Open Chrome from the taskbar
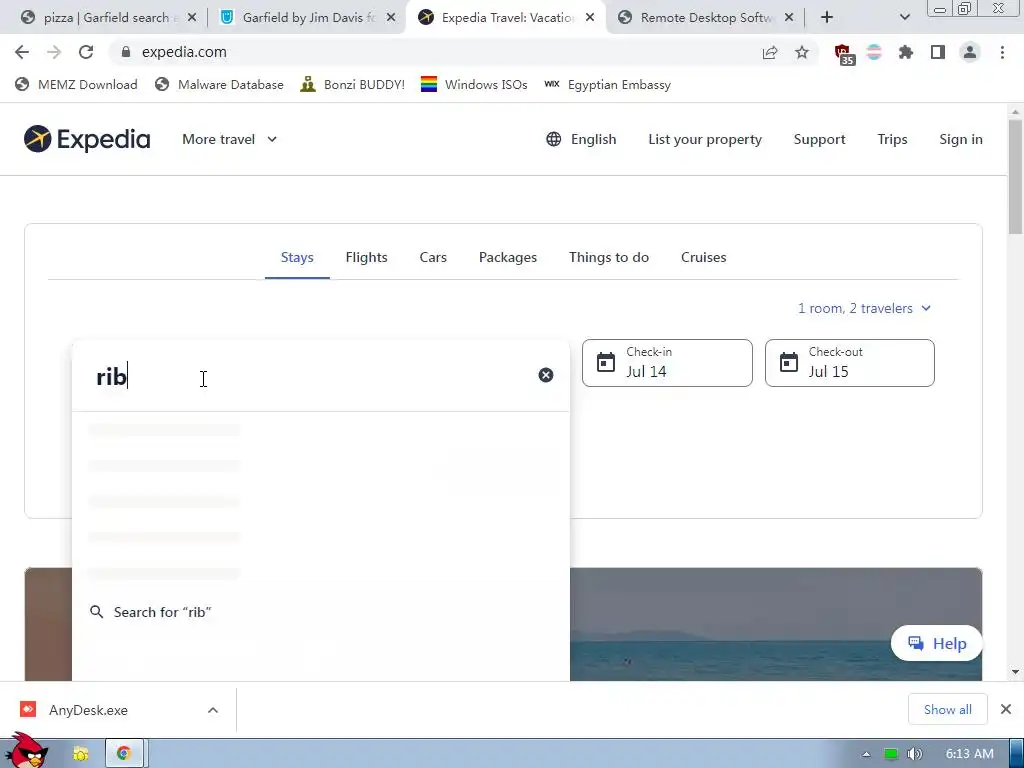Image resolution: width=1024 pixels, height=768 pixels. click(x=124, y=754)
